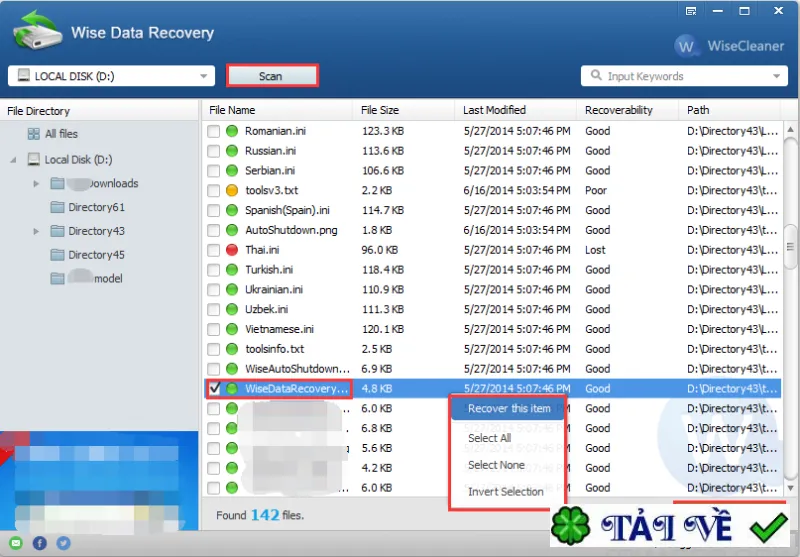Click the search magnifier icon
The image size is (800, 557).
pos(595,75)
